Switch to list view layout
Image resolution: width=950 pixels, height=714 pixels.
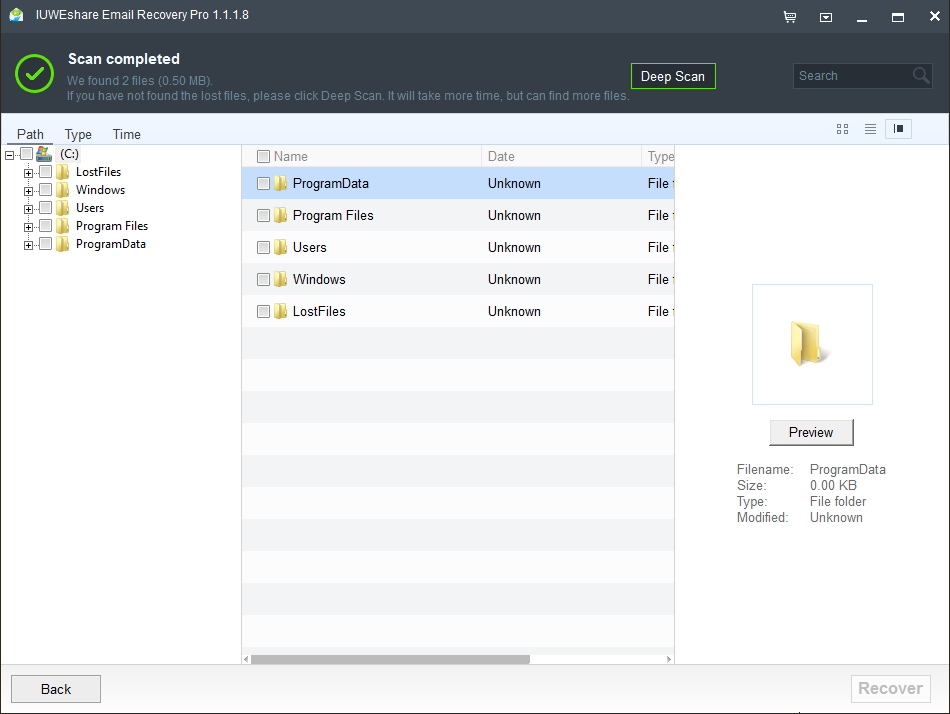(x=870, y=129)
